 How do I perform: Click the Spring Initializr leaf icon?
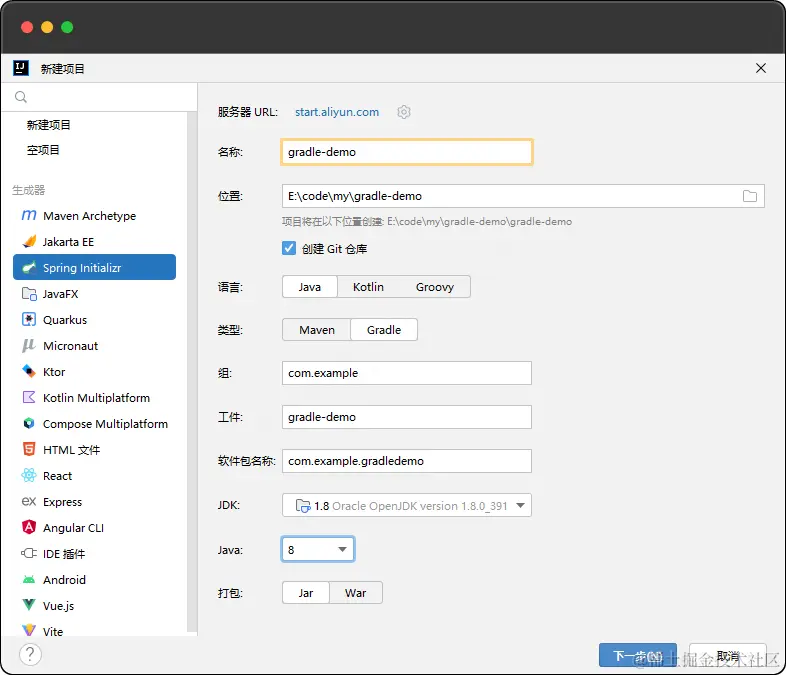(29, 268)
